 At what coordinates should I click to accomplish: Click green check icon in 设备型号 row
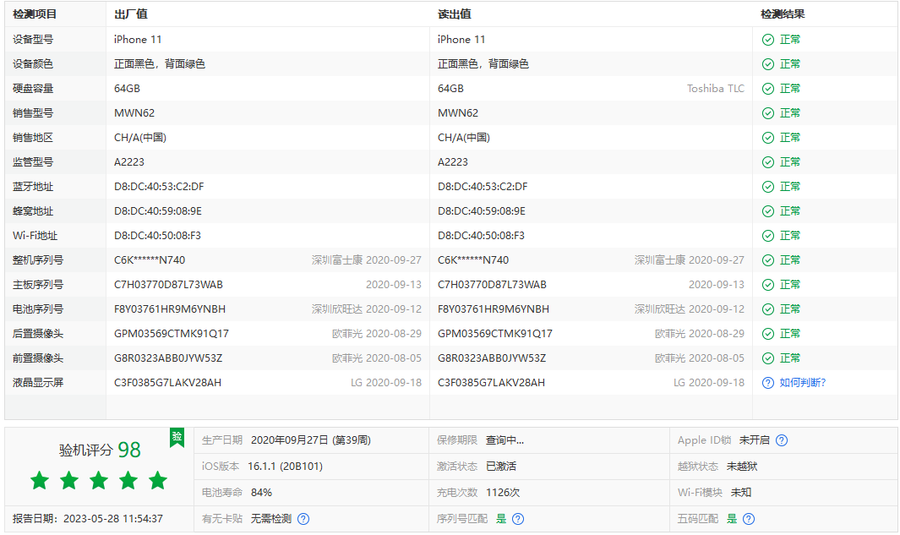click(768, 40)
